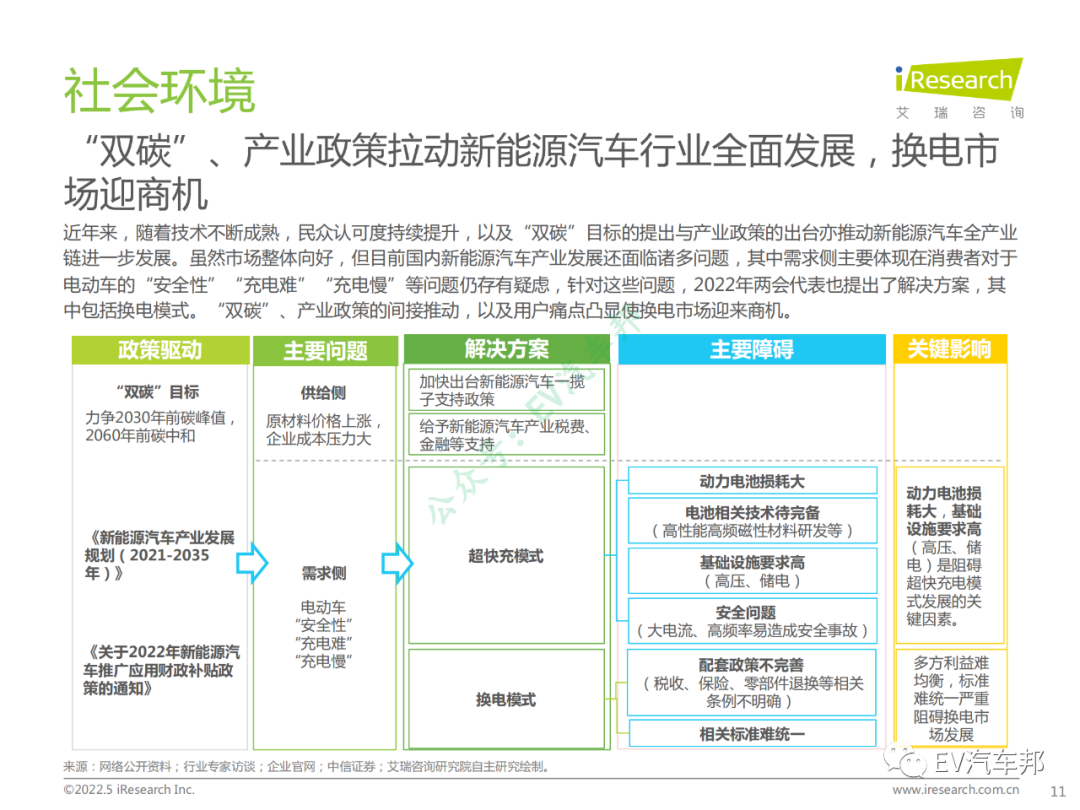Select the cyan arrow pointing to 解决方案

399,565
